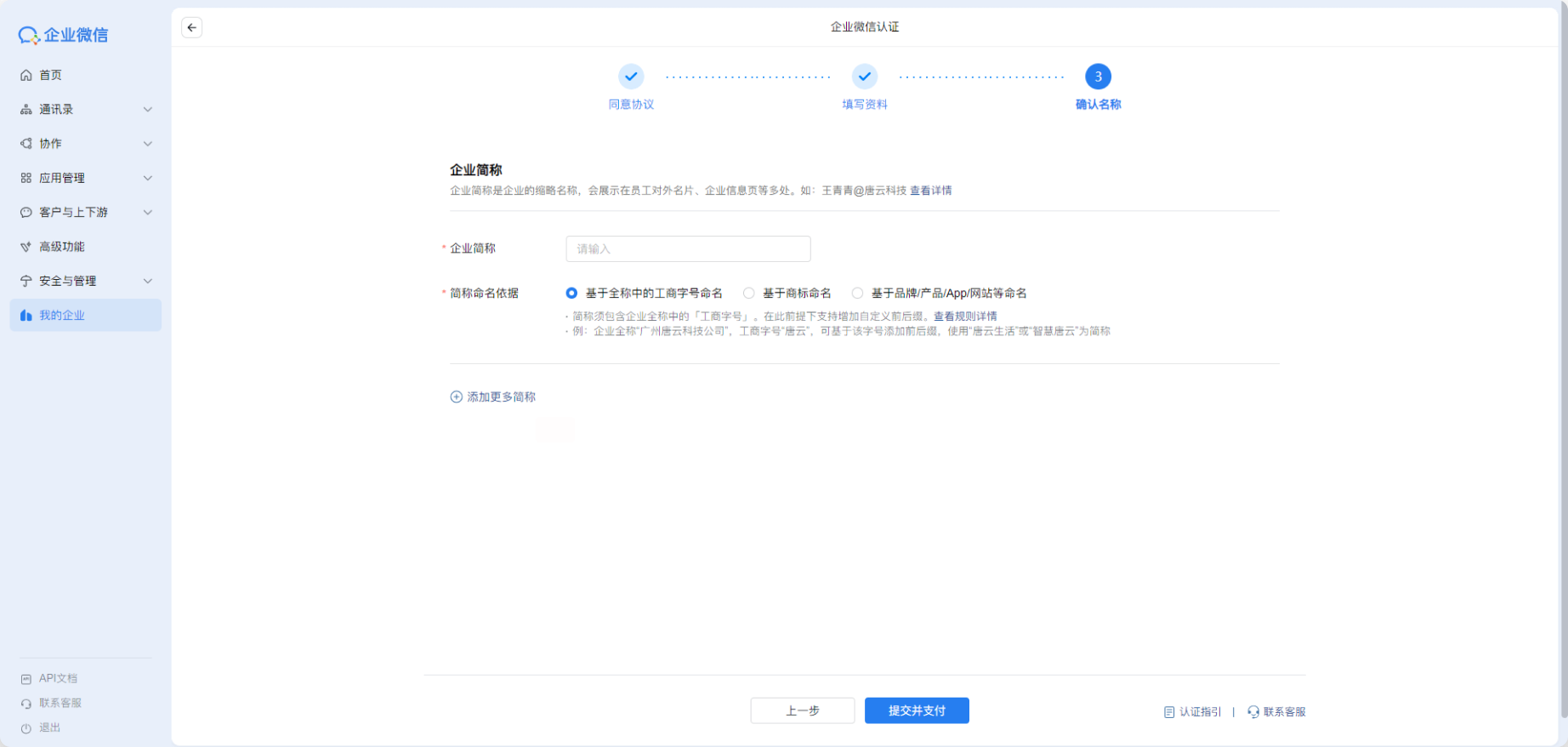
Task: Click the 同意协议 step label
Action: tap(631, 105)
